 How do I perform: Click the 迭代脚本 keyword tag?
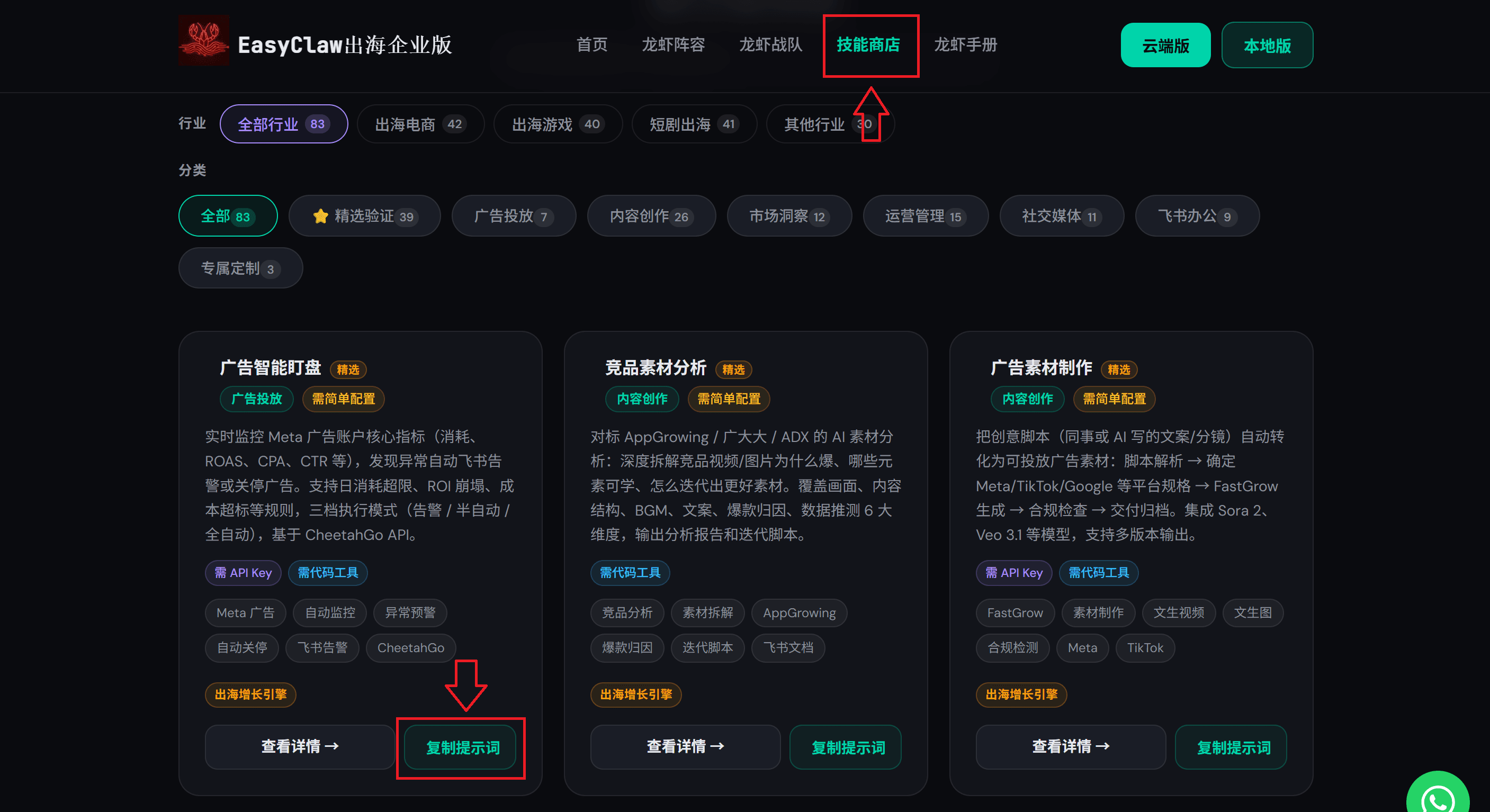tap(707, 648)
